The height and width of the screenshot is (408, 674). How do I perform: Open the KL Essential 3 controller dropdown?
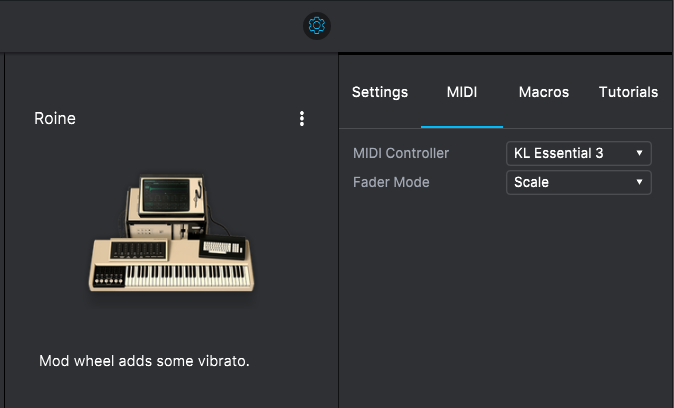(x=579, y=153)
